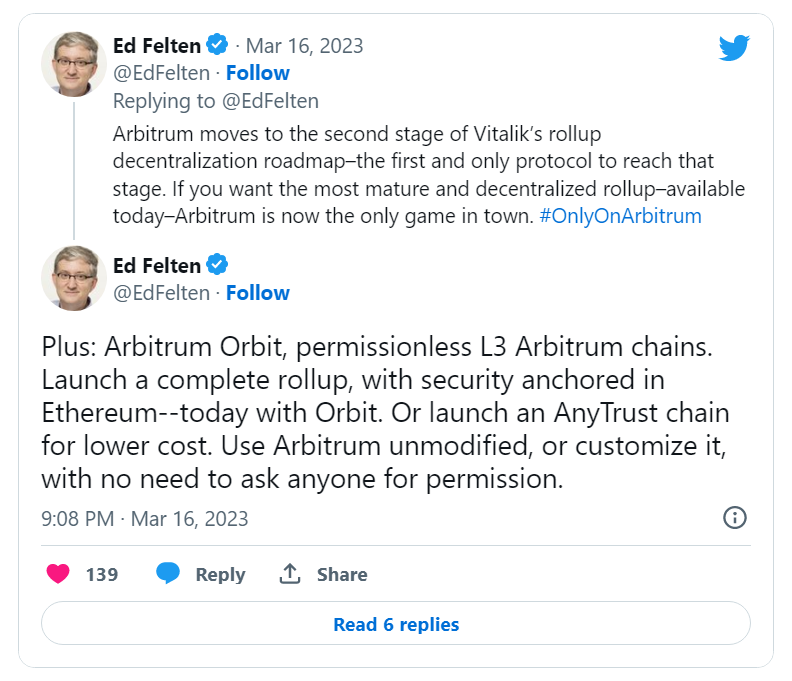Follow Ed Felten from the top tweet
The height and width of the screenshot is (681, 792).
pos(257,73)
